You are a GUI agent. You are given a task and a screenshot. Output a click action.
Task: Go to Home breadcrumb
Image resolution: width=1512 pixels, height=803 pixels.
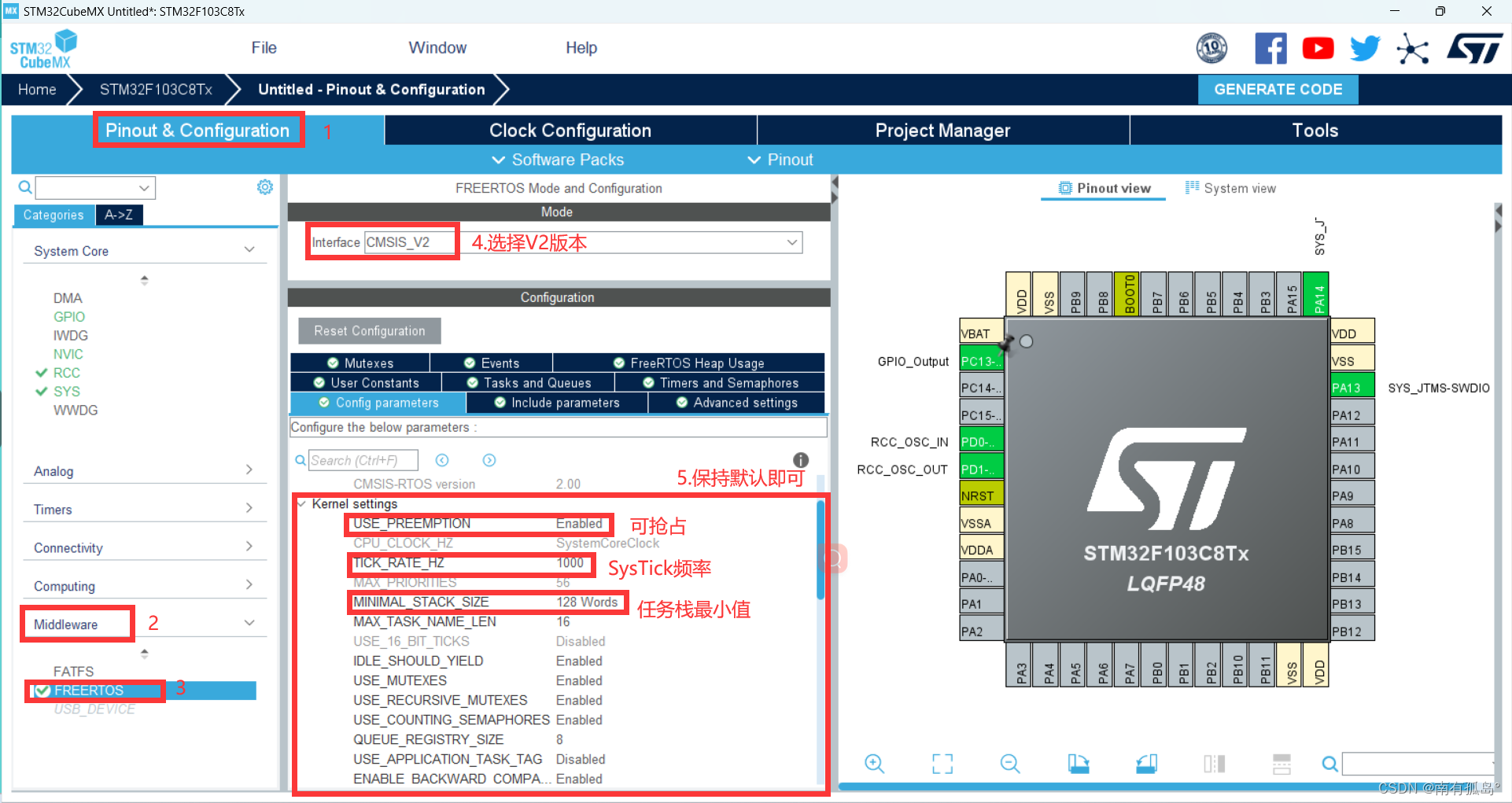37,90
